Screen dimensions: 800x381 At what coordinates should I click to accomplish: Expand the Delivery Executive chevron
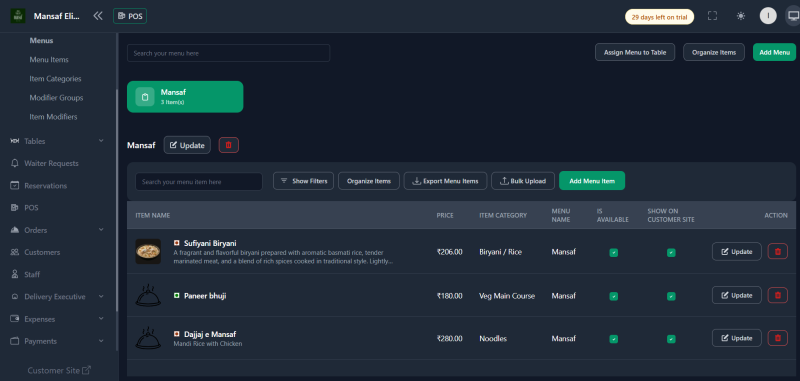point(101,296)
